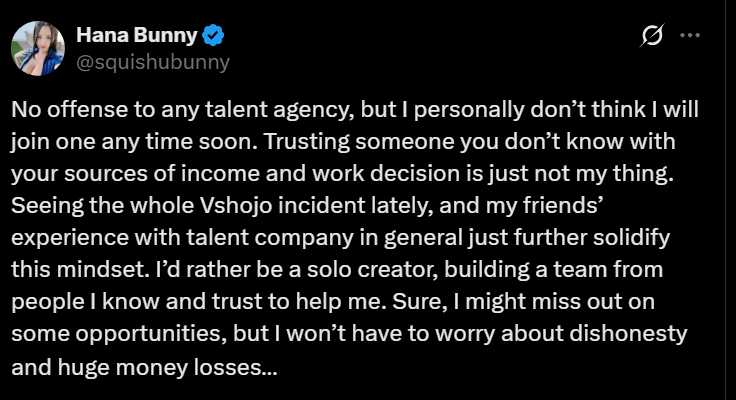Image resolution: width=736 pixels, height=400 pixels.
Task: Click the words 'some opportunities' in the post
Action: coord(119,334)
